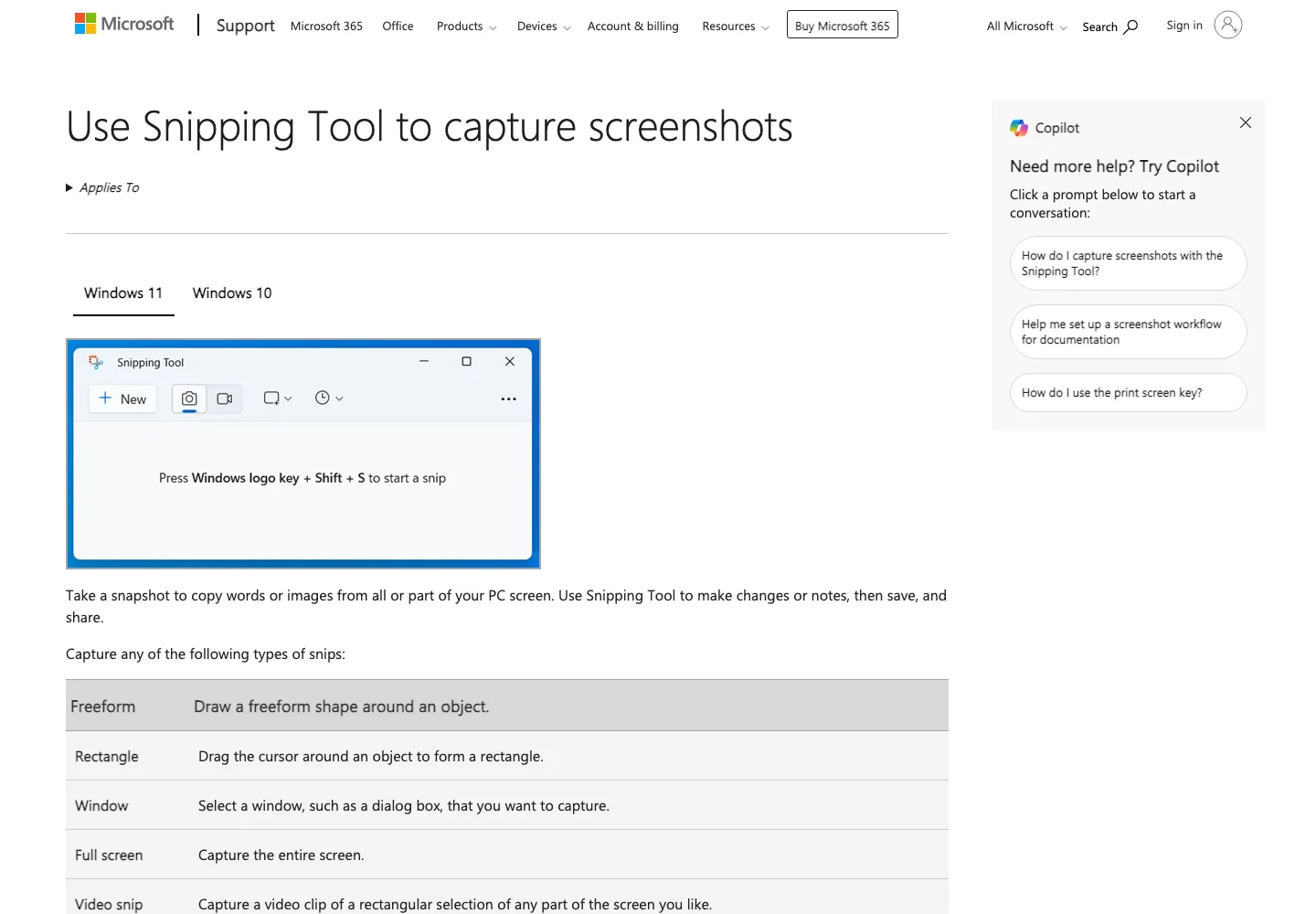This screenshot has width=1316, height=914.
Task: Choose the print screen key prompt
Action: [1129, 393]
